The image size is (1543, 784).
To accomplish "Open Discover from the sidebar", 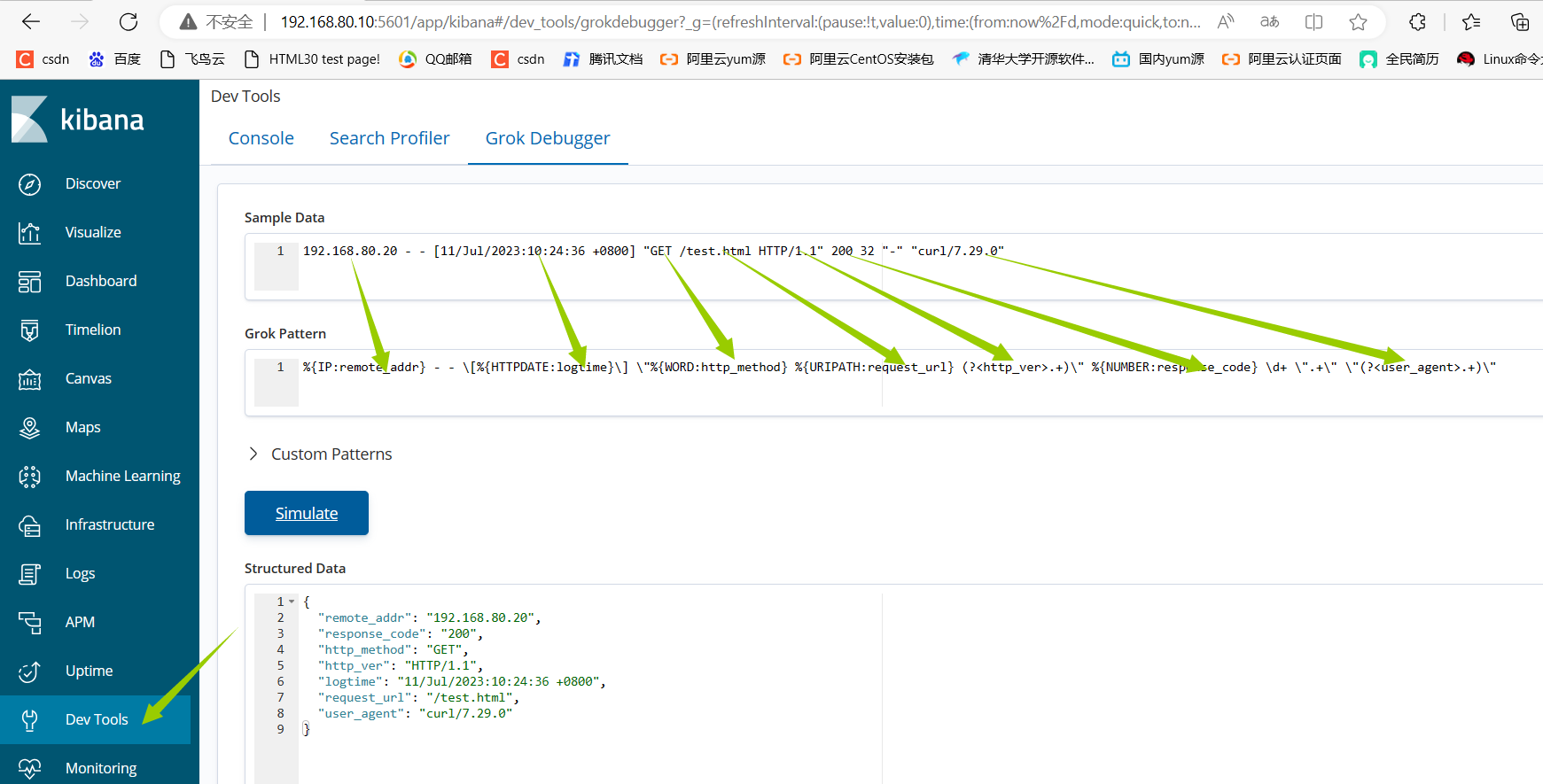I will pyautogui.click(x=93, y=183).
